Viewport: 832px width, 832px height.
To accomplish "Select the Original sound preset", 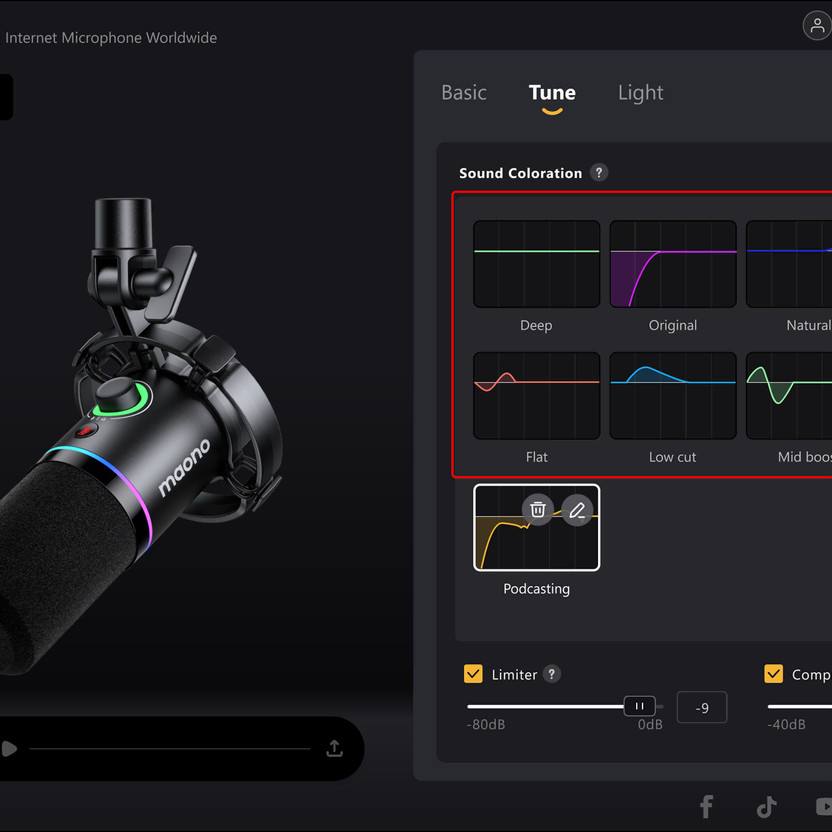I will [x=672, y=263].
